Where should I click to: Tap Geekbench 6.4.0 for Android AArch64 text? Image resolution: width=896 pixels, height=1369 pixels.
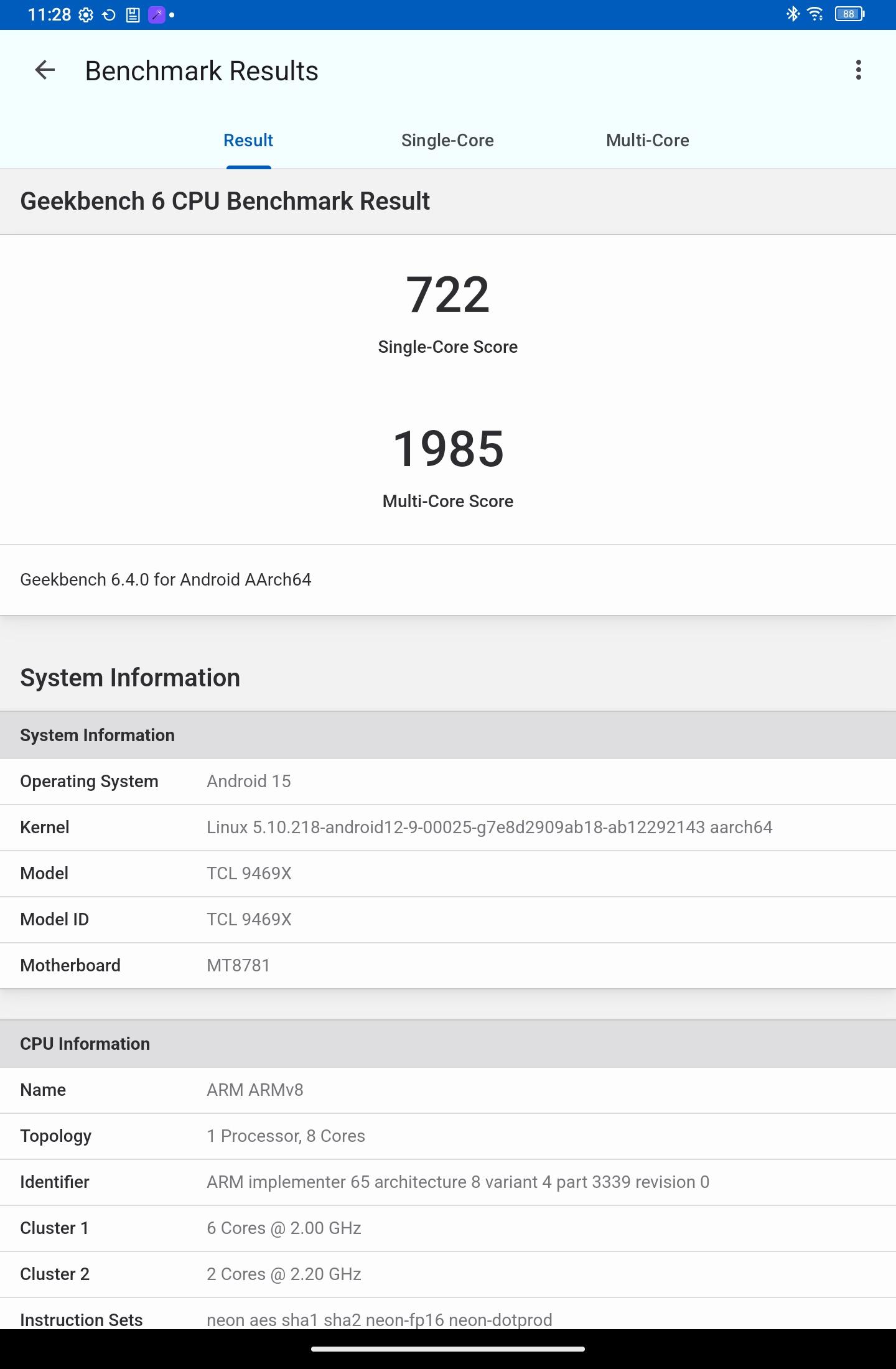click(x=166, y=580)
